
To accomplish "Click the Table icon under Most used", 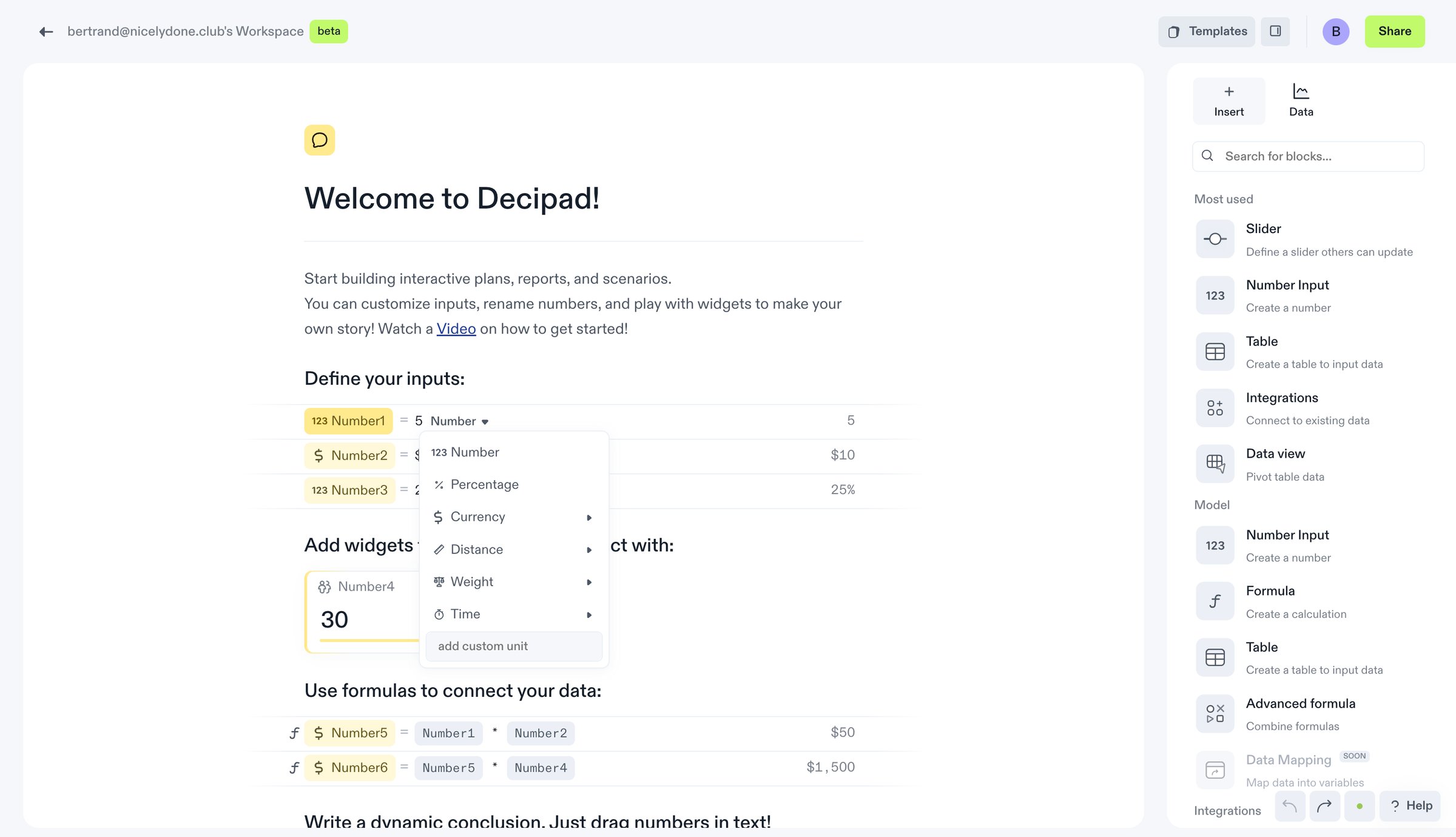I will tap(1215, 351).
